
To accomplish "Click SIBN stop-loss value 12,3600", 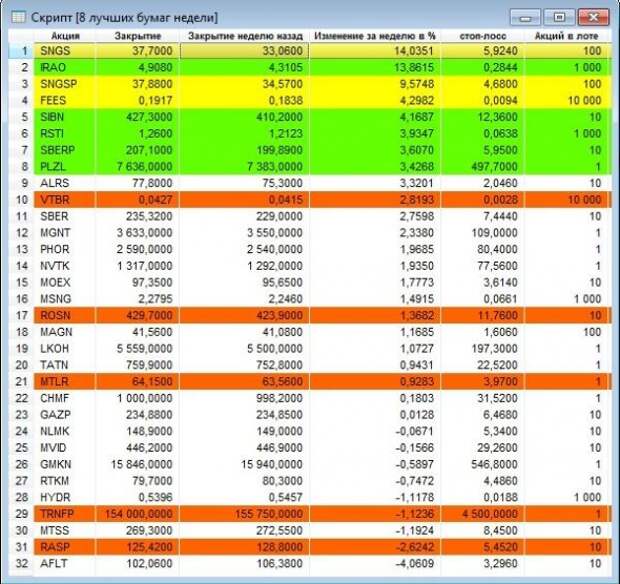I will 497,117.
